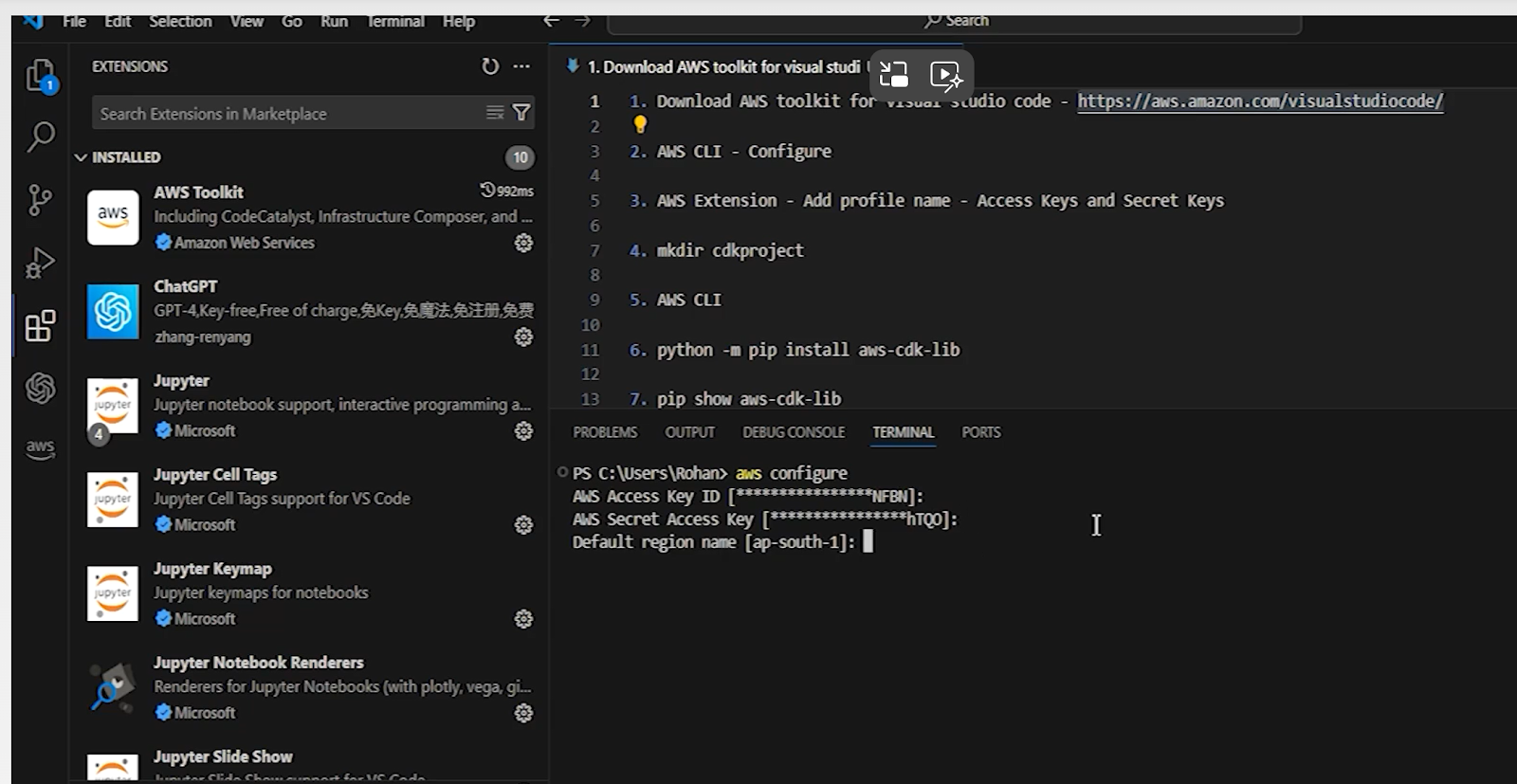Click the video sparkle overlay icon
The width and height of the screenshot is (1517, 784).
tap(946, 75)
